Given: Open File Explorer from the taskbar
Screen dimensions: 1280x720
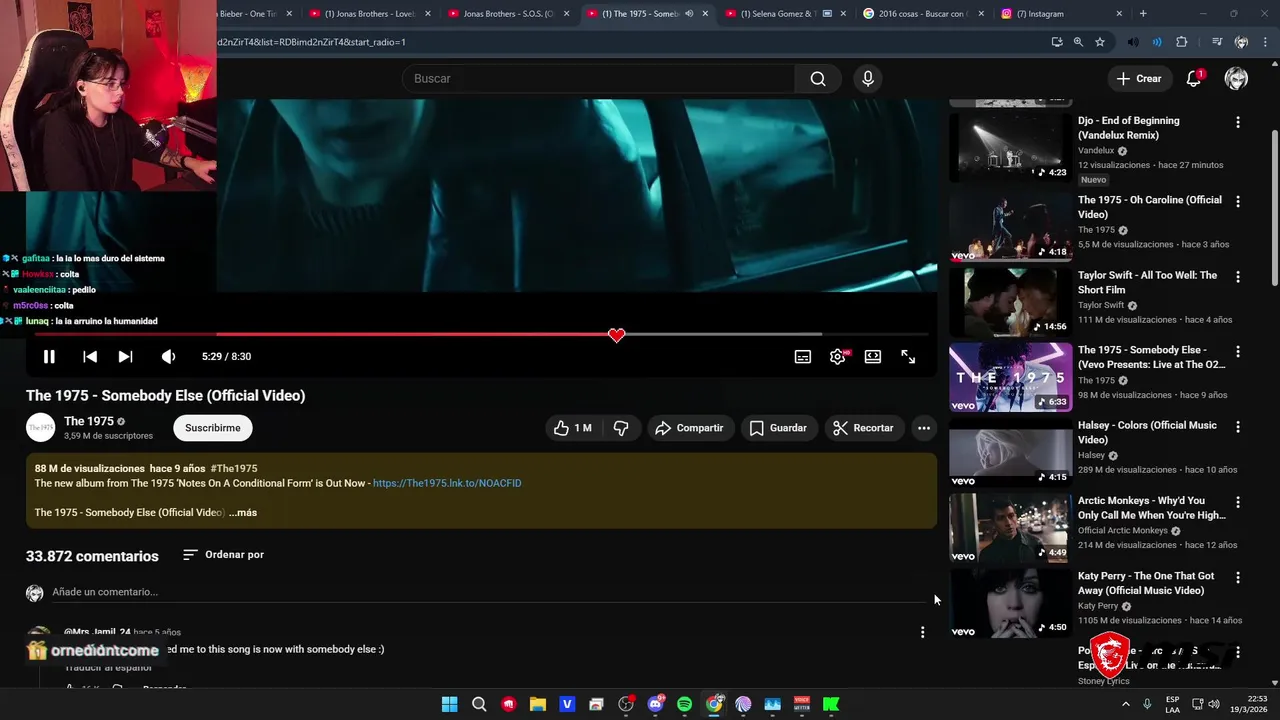Looking at the screenshot, I should (x=537, y=704).
